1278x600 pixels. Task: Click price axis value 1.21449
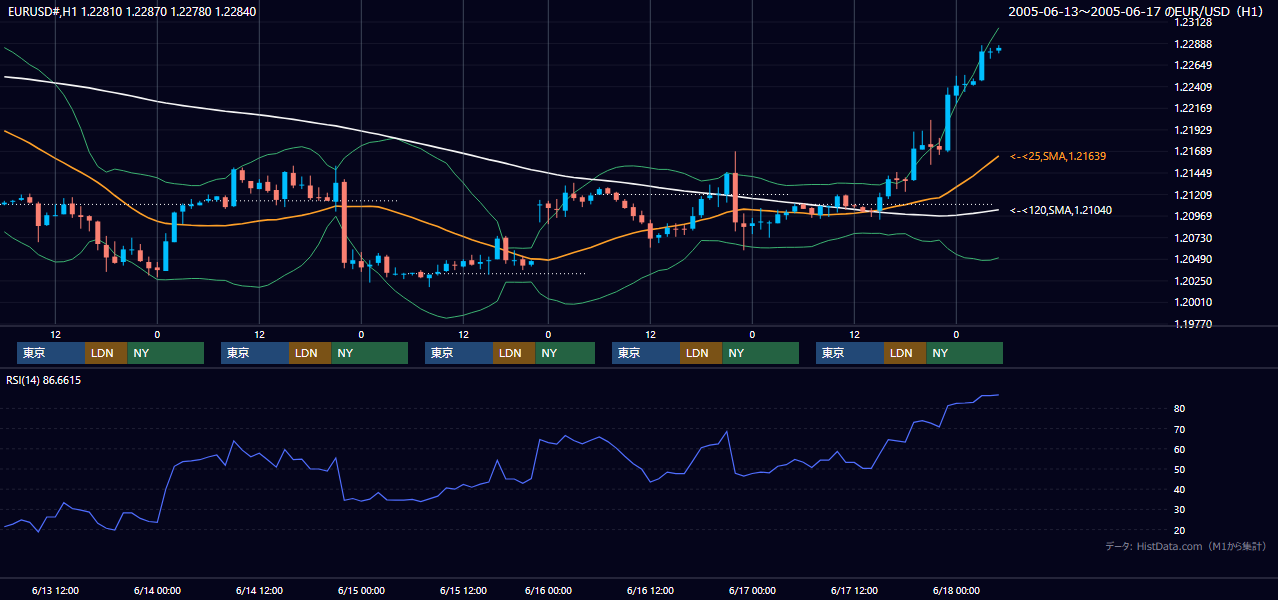pyautogui.click(x=1192, y=173)
